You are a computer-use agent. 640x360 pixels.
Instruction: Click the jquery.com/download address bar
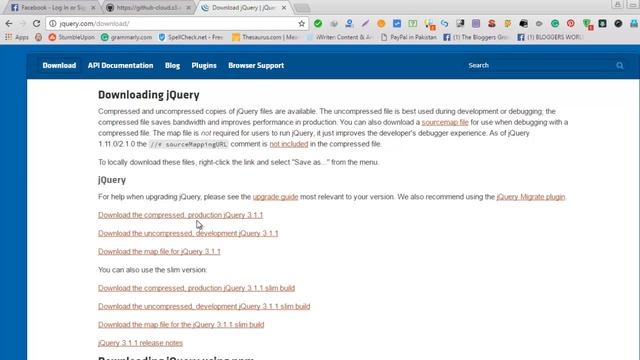[176, 24]
